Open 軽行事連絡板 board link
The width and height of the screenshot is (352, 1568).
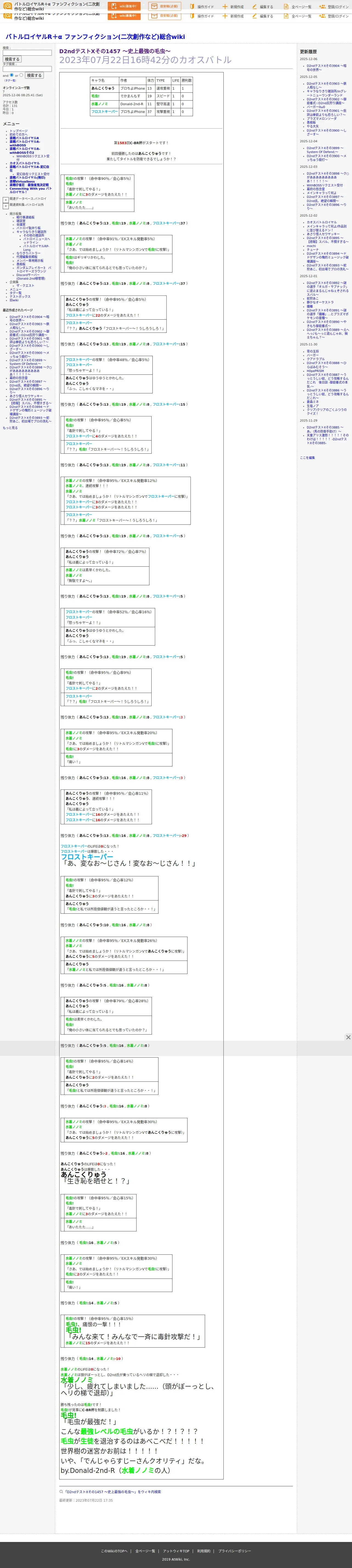pyautogui.click(x=25, y=217)
